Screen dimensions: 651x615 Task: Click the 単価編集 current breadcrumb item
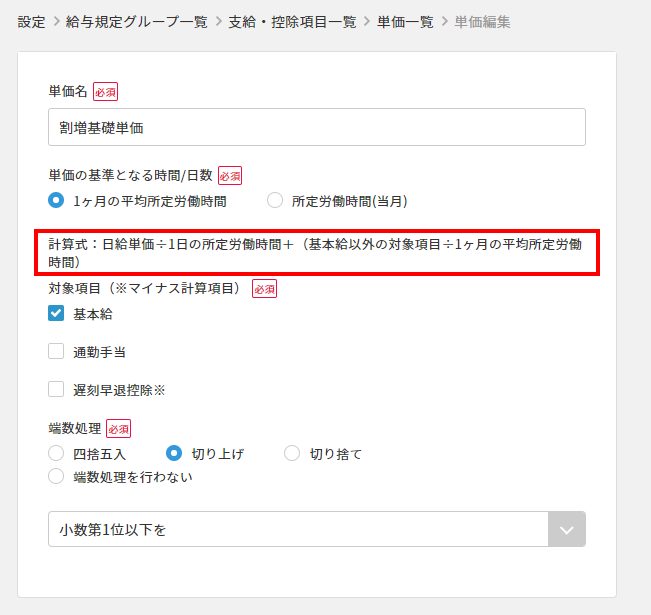pyautogui.click(x=482, y=21)
